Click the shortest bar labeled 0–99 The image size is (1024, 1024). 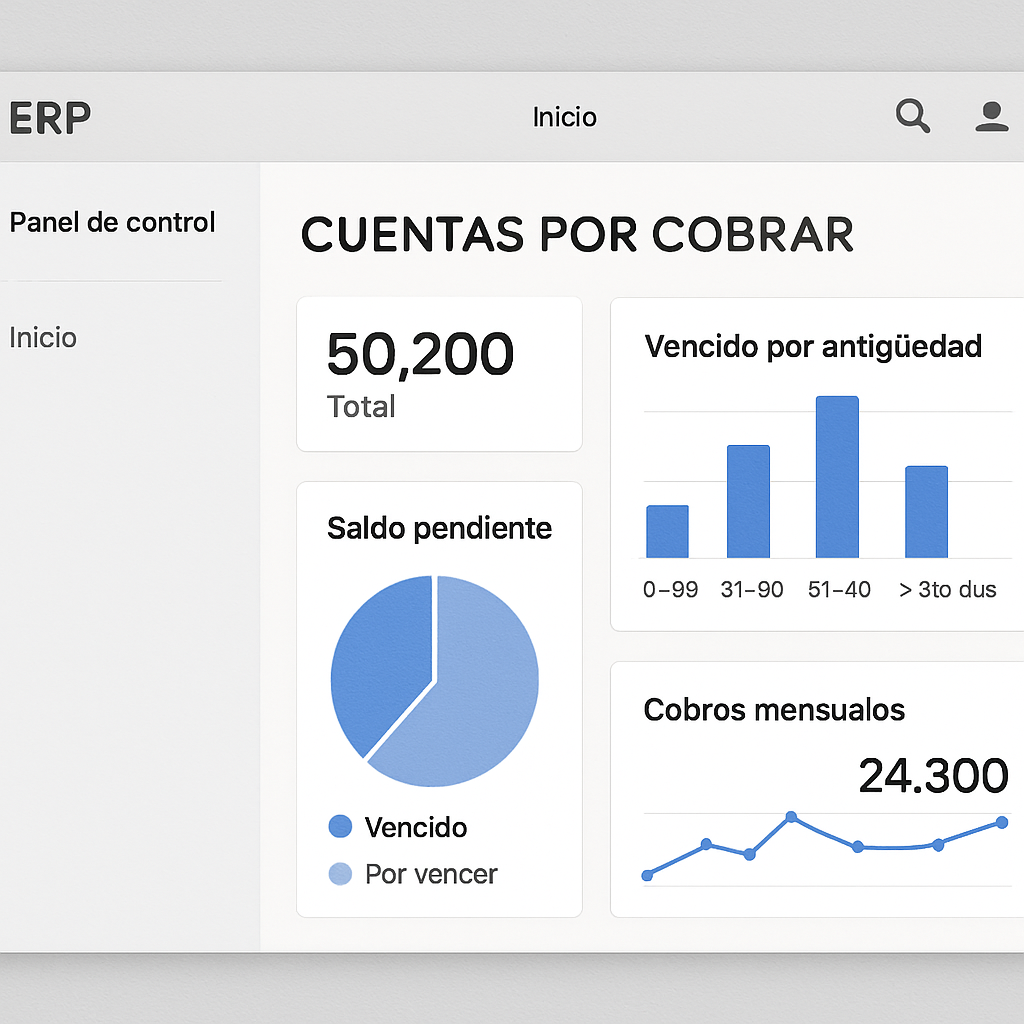[x=667, y=531]
